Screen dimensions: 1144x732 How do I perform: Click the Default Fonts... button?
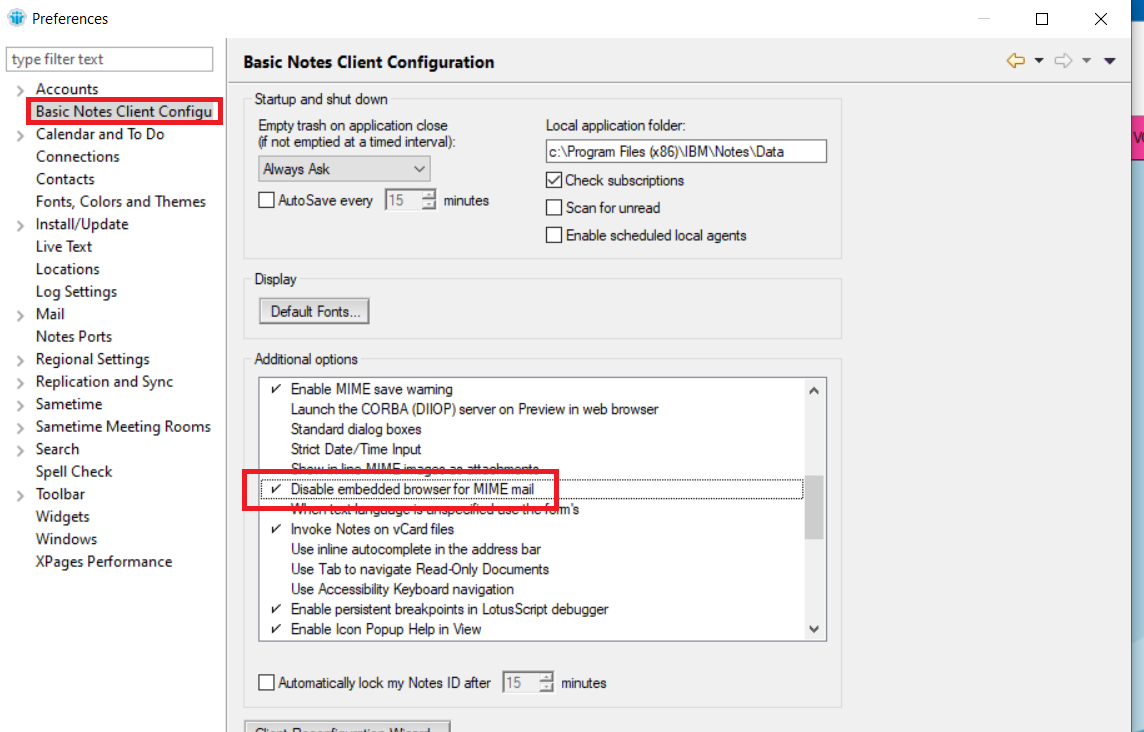tap(314, 311)
